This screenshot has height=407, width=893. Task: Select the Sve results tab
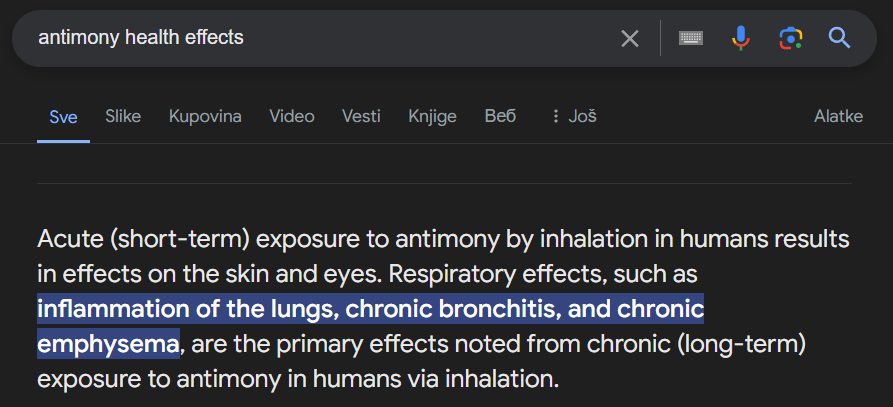[63, 117]
